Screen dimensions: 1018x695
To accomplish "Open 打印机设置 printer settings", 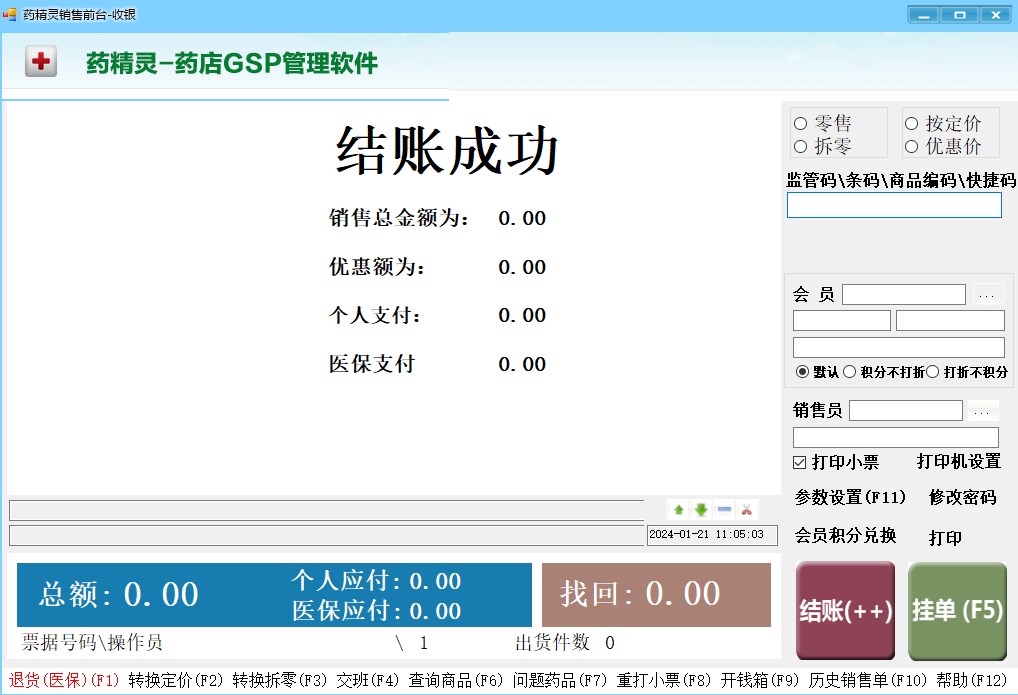I will (x=959, y=462).
